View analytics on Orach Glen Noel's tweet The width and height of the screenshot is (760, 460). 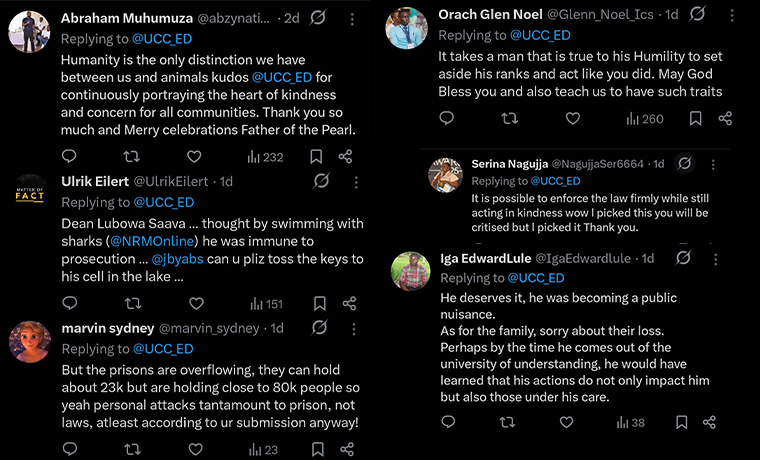pos(644,118)
